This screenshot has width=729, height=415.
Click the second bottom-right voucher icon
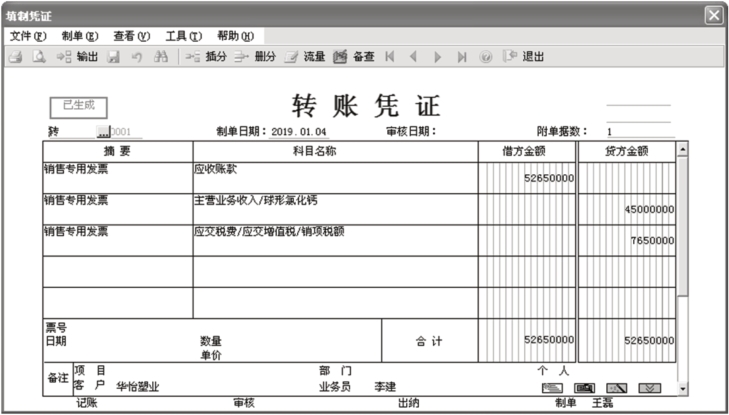click(x=584, y=388)
